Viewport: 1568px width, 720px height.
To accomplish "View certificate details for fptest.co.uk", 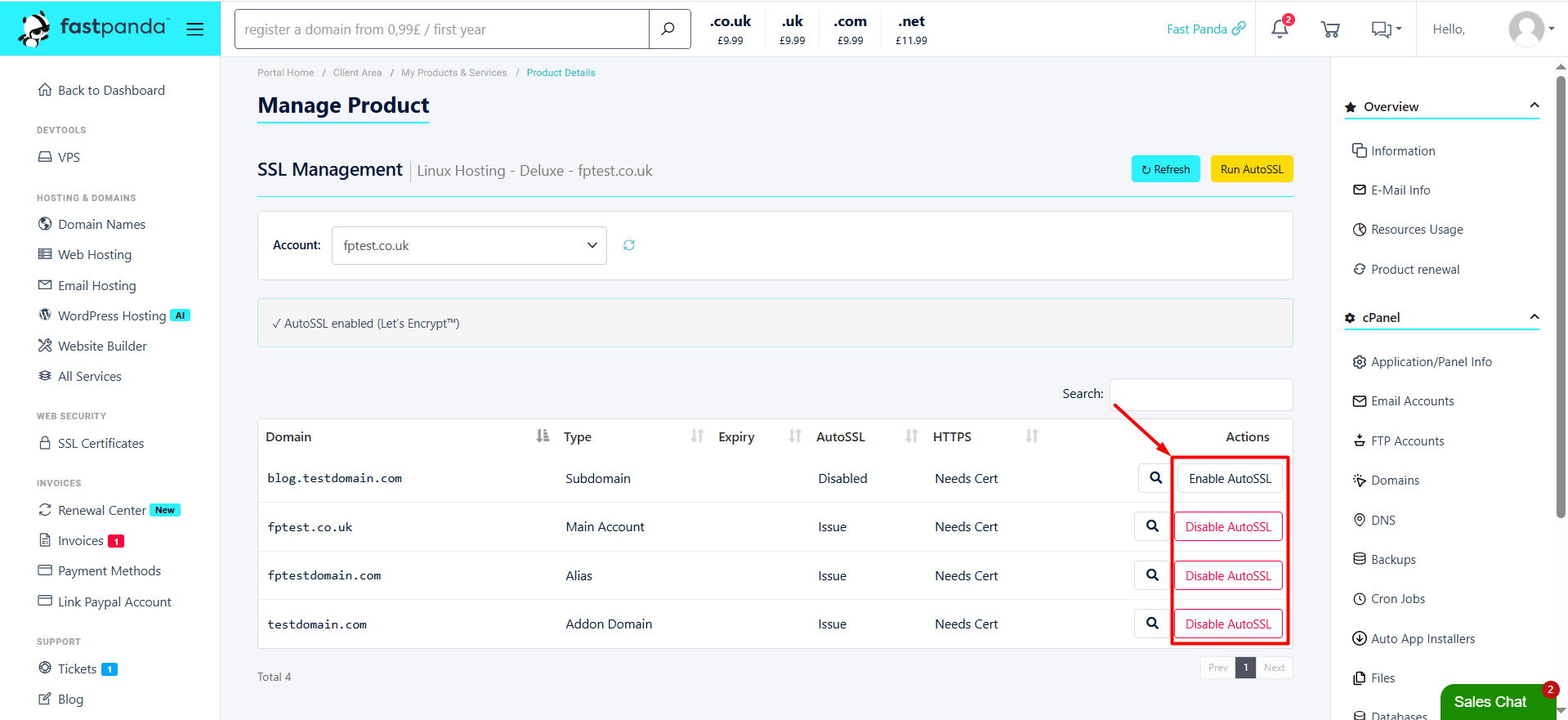I will (1152, 526).
